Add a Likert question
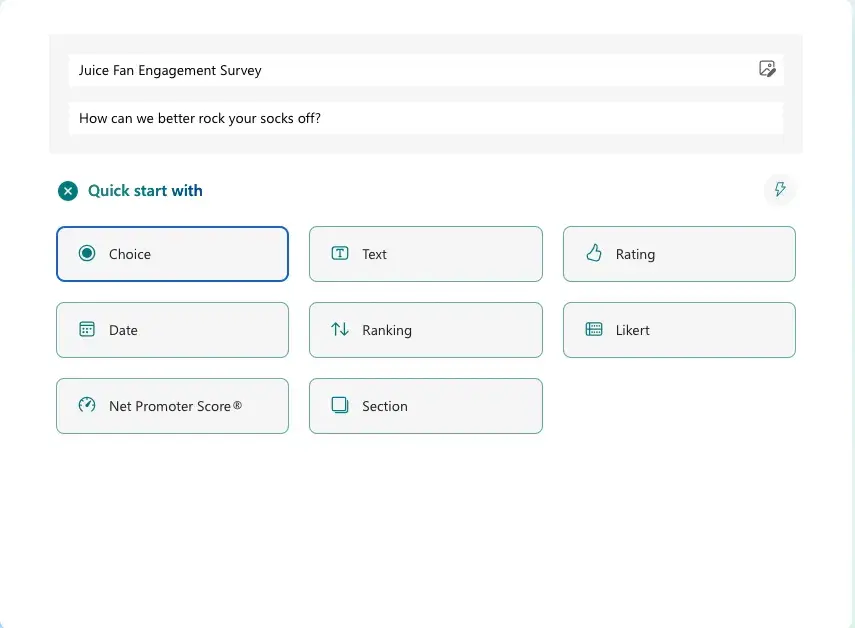The height and width of the screenshot is (628, 855). [x=679, y=330]
